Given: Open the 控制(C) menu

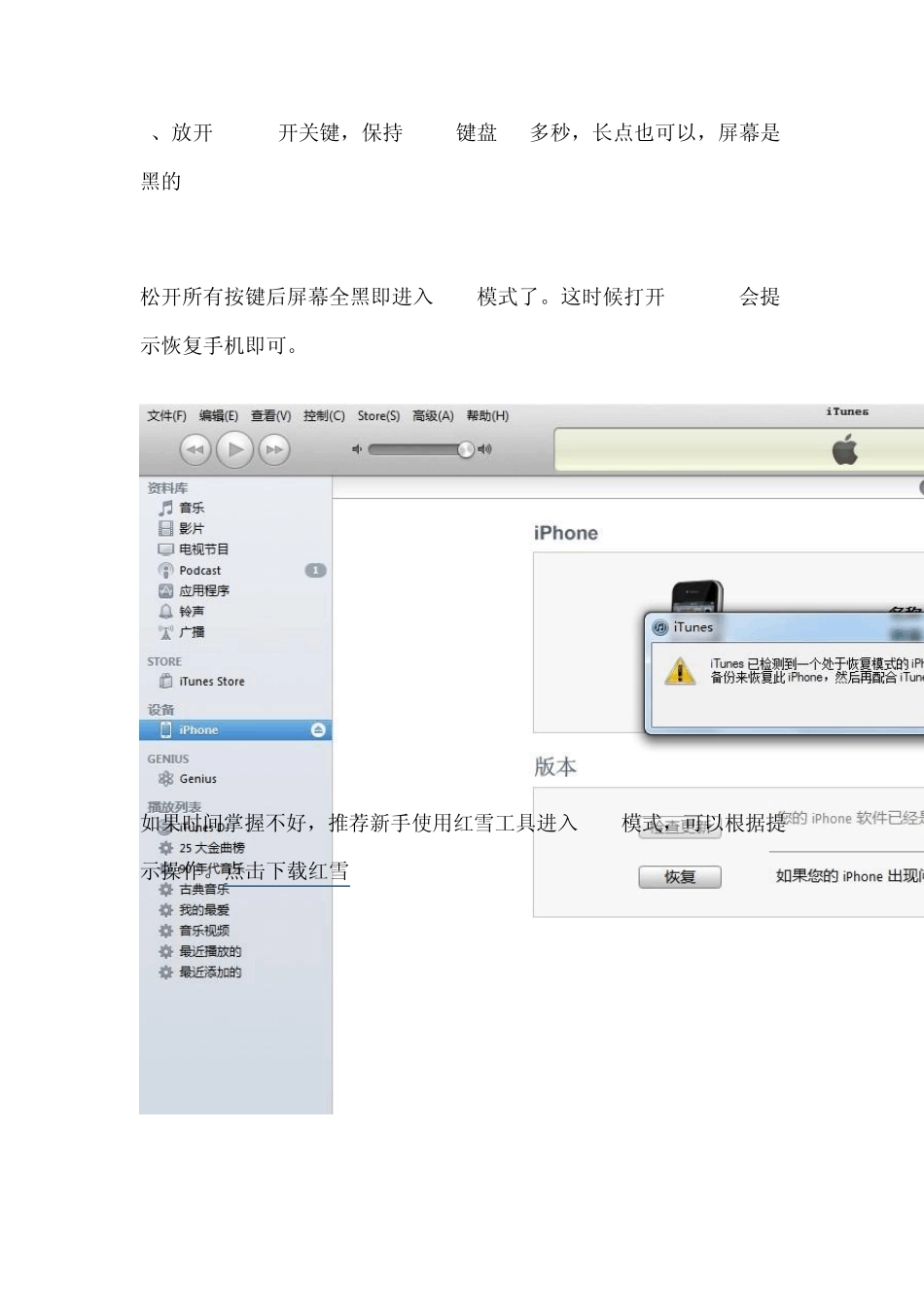Looking at the screenshot, I should (324, 416).
